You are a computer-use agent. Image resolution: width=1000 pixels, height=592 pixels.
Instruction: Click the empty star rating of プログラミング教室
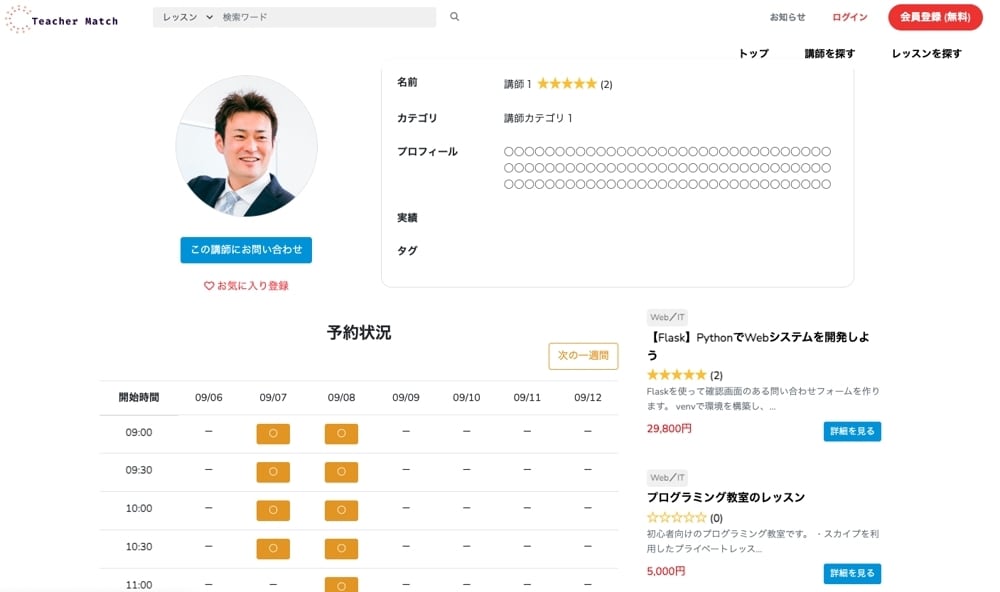click(677, 517)
